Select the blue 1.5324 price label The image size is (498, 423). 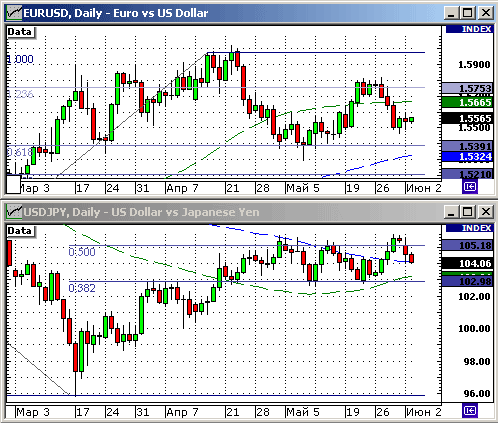click(x=467, y=157)
